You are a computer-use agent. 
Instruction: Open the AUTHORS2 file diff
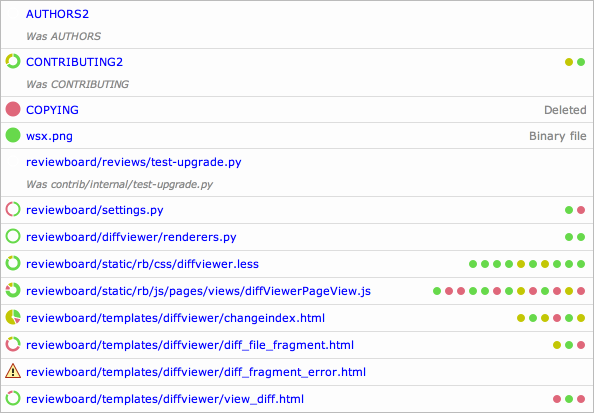point(57,14)
